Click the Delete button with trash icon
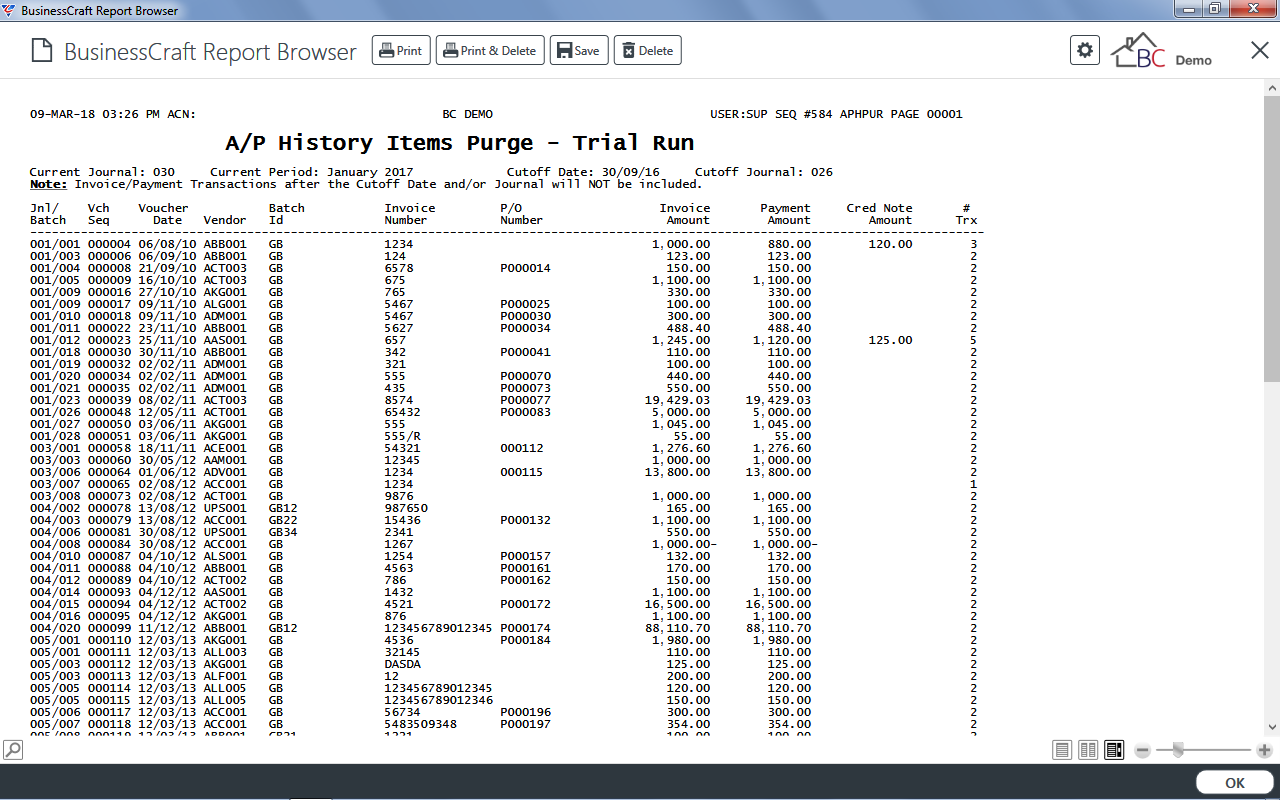The image size is (1280, 800). click(x=648, y=51)
